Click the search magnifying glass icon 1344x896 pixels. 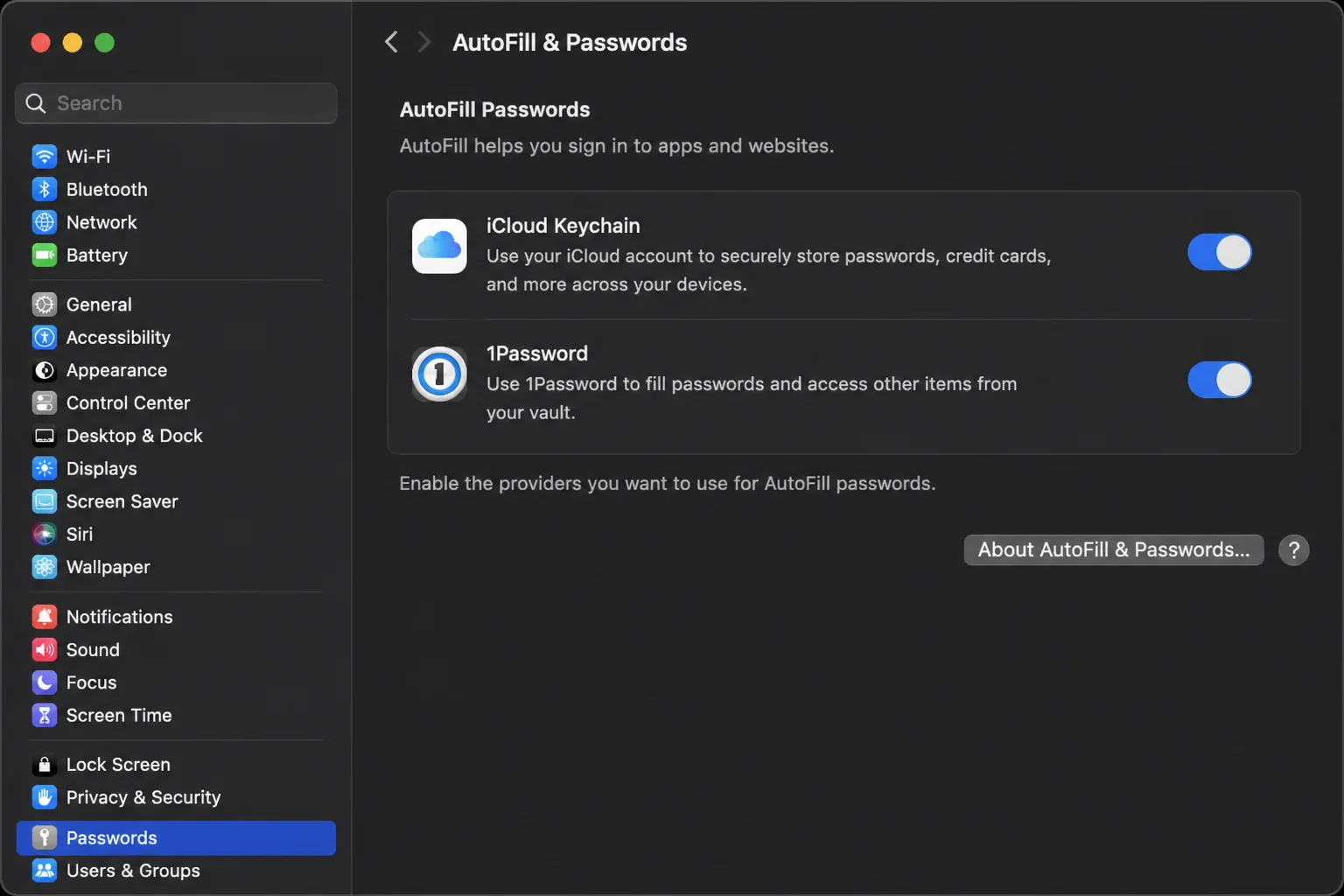pos(36,103)
